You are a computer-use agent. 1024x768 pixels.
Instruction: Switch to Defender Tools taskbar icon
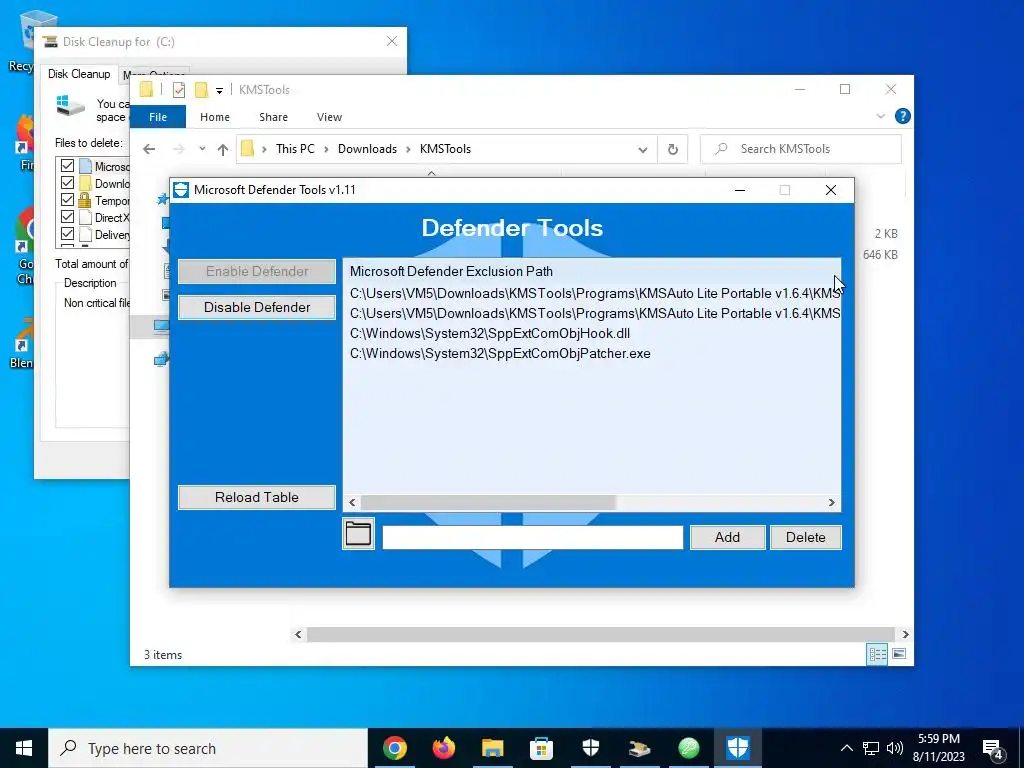pyautogui.click(x=737, y=748)
